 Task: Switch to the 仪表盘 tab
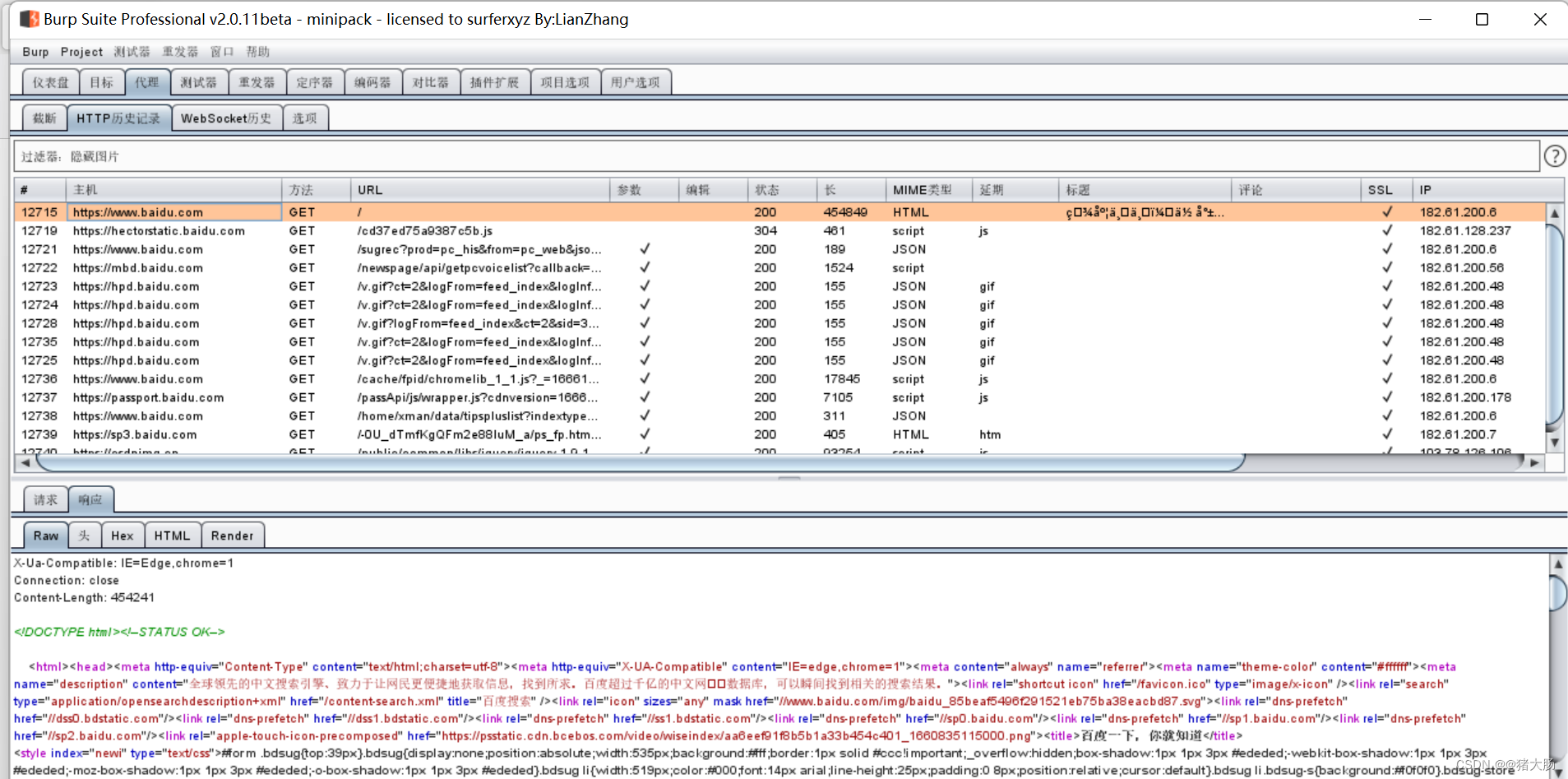click(50, 82)
